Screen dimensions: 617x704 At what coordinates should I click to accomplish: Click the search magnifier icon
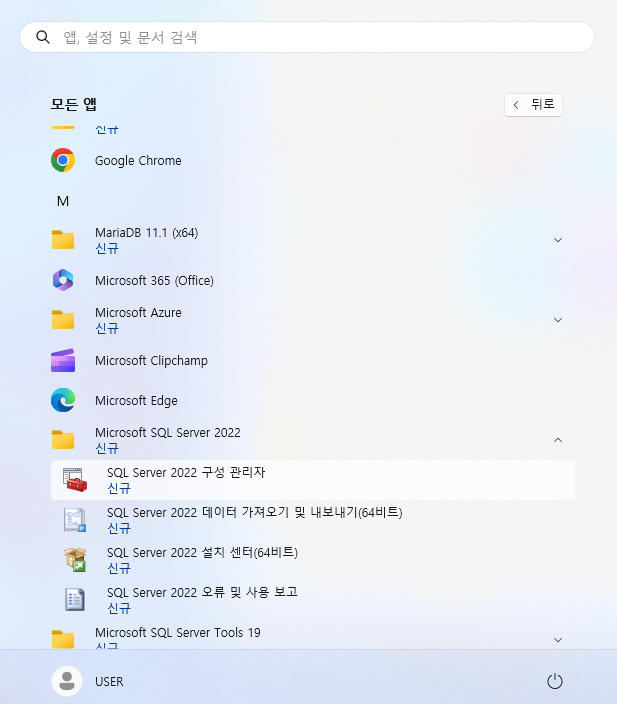point(43,37)
